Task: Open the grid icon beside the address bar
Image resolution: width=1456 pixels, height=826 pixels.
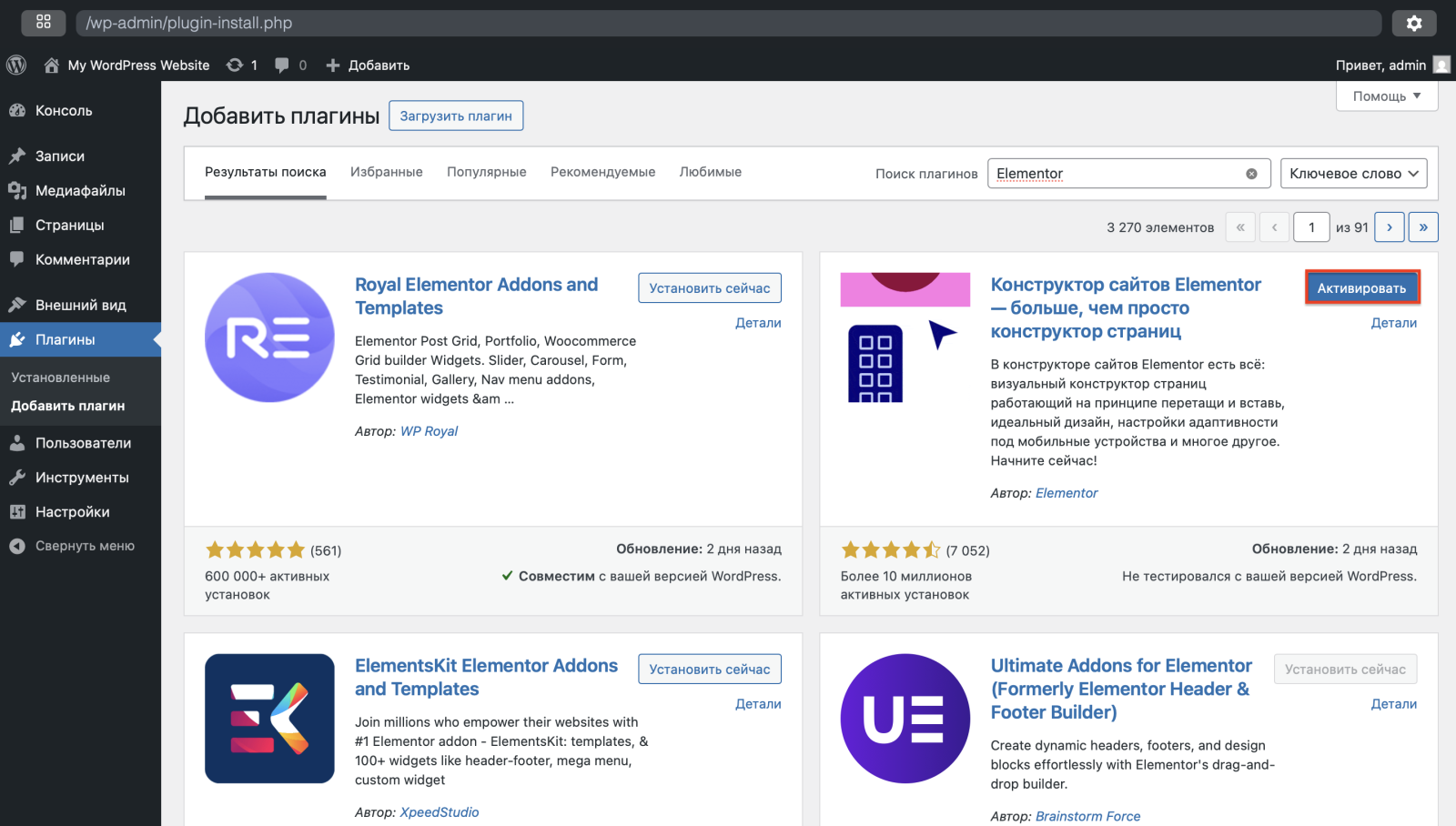Action: click(x=43, y=23)
